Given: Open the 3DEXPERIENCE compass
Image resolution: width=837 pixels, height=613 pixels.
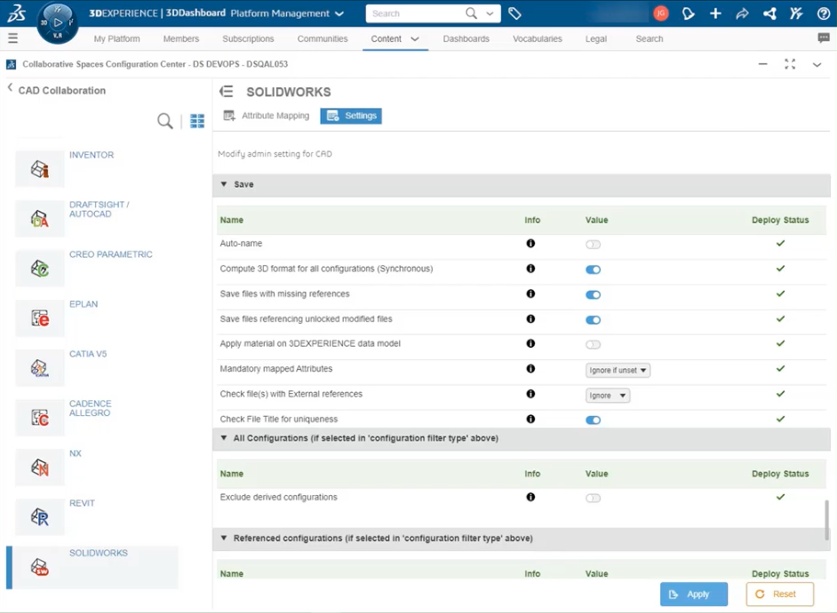Looking at the screenshot, I should point(58,22).
